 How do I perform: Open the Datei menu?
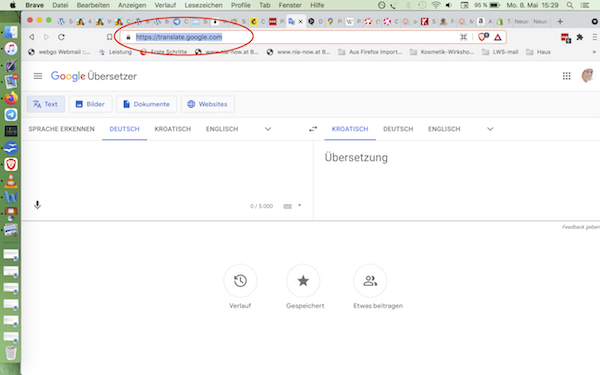[60, 5]
